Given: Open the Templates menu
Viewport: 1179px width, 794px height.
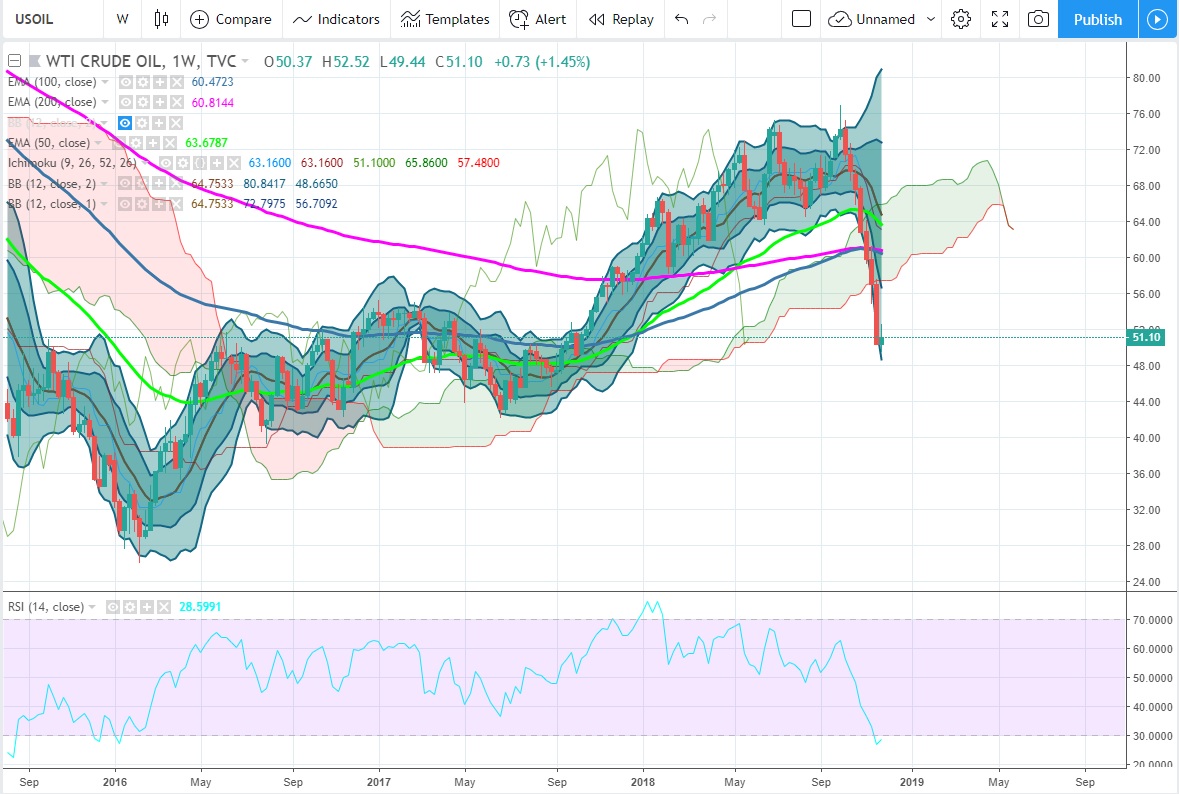Looking at the screenshot, I should [445, 19].
